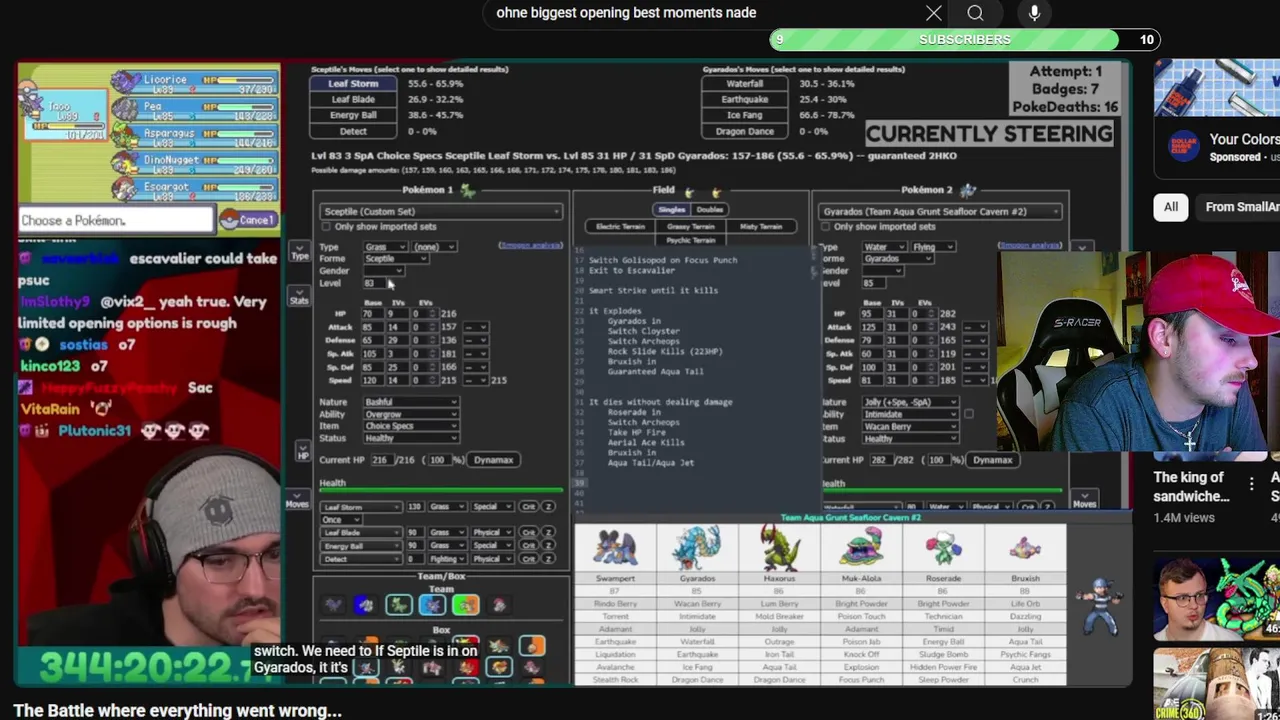
Task: Open the Gyarados Team Aqua Grunt set dropdown
Action: 940,211
